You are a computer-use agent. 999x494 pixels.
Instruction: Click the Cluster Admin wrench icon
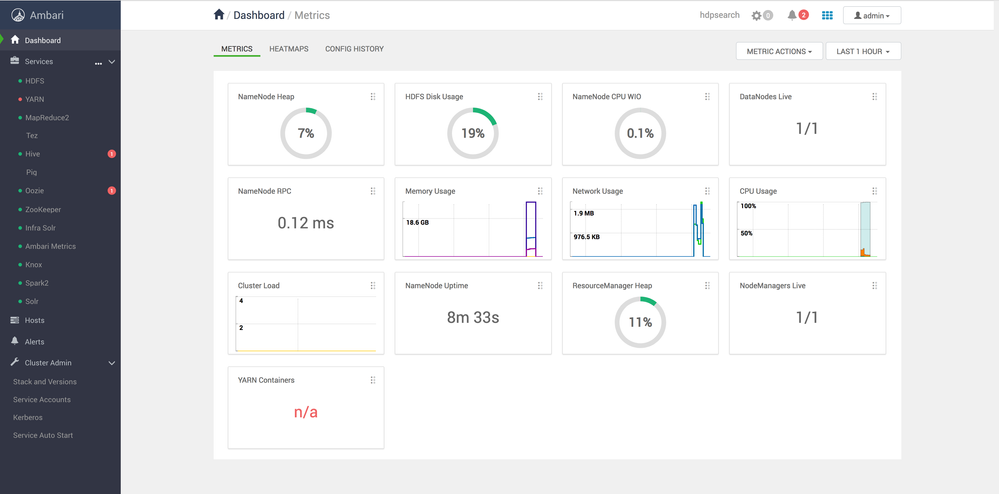[15, 362]
